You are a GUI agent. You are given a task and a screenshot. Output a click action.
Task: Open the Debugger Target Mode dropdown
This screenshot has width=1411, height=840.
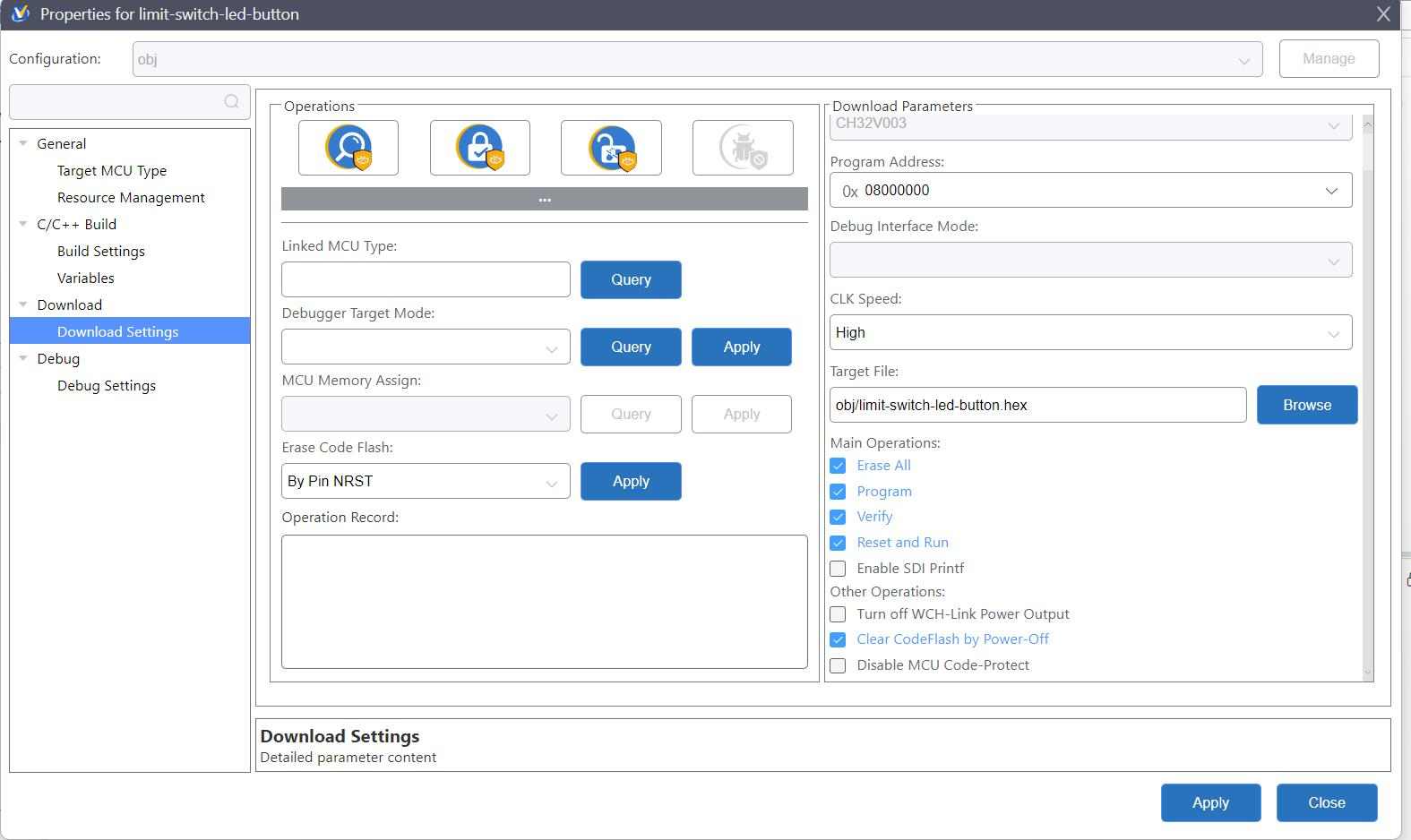pos(426,347)
